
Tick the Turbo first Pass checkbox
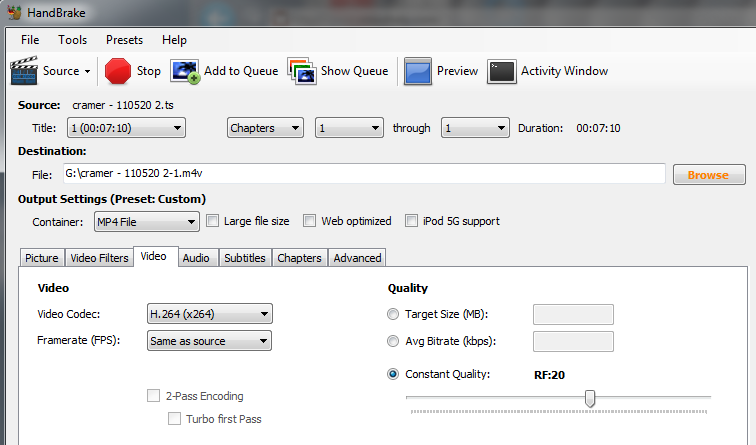point(174,418)
